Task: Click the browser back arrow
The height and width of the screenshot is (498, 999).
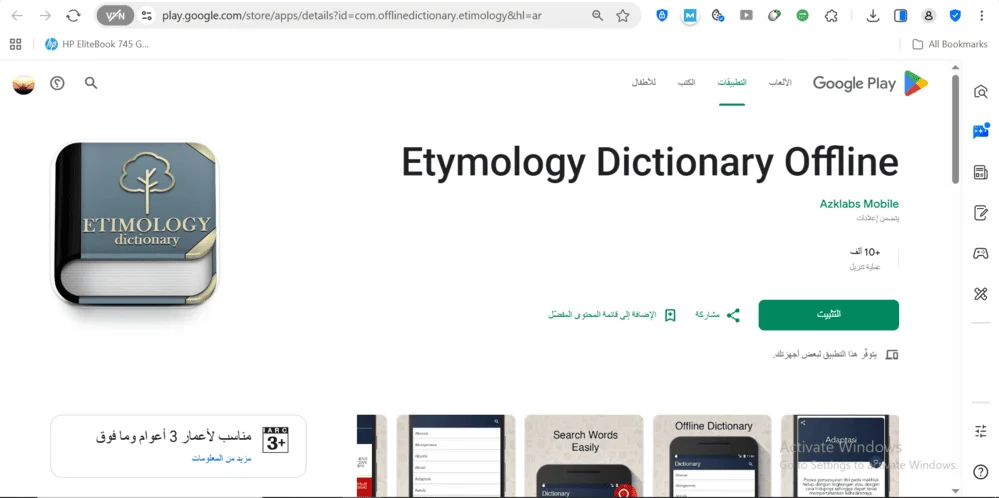Action: pos(17,16)
